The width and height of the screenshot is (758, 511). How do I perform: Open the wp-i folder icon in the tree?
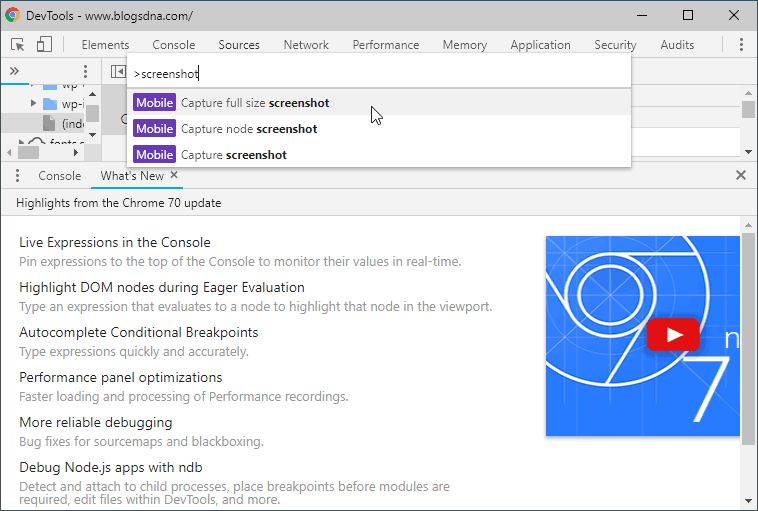click(x=50, y=103)
